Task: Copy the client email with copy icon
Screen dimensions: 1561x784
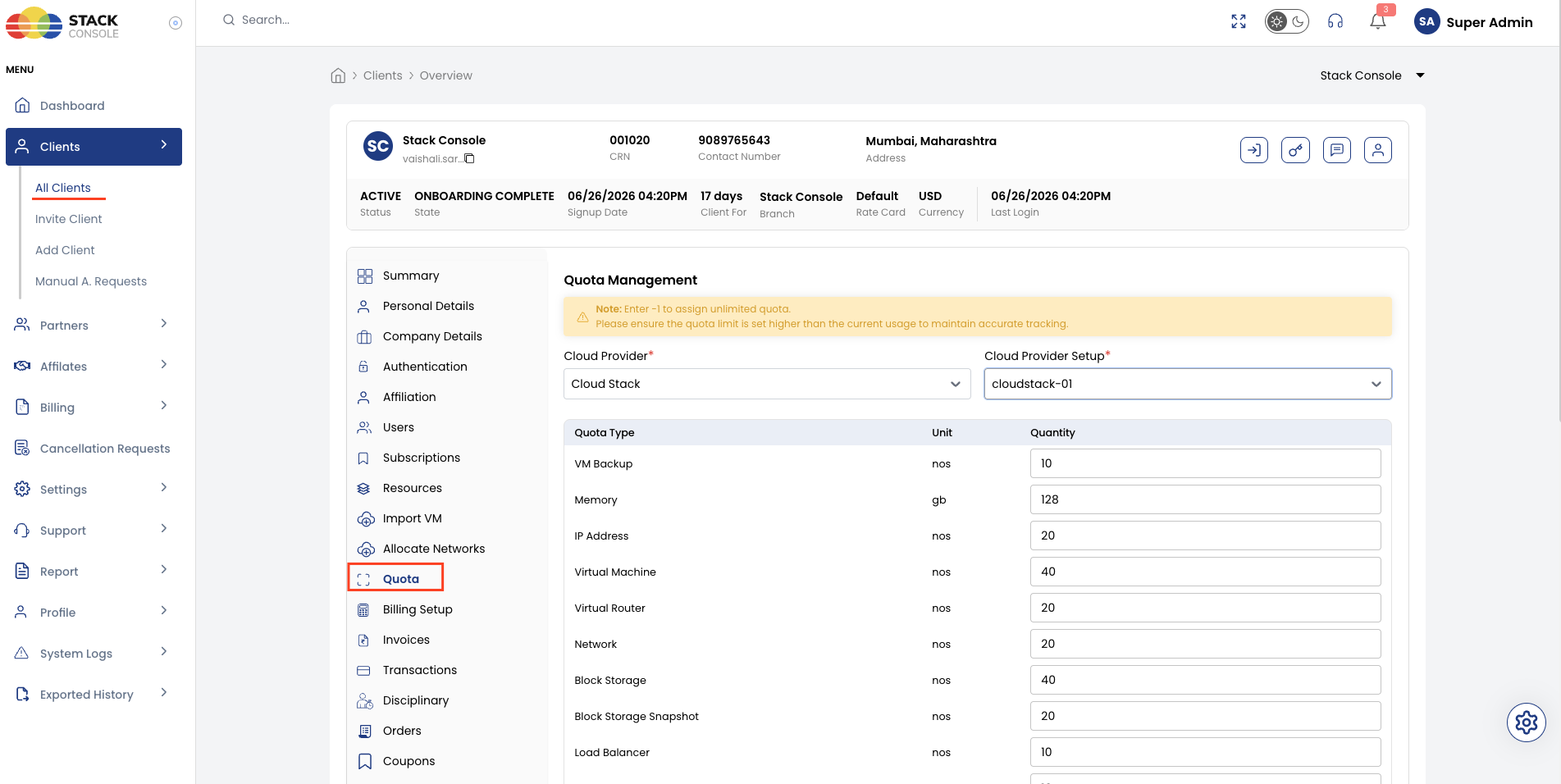Action: 470,159
